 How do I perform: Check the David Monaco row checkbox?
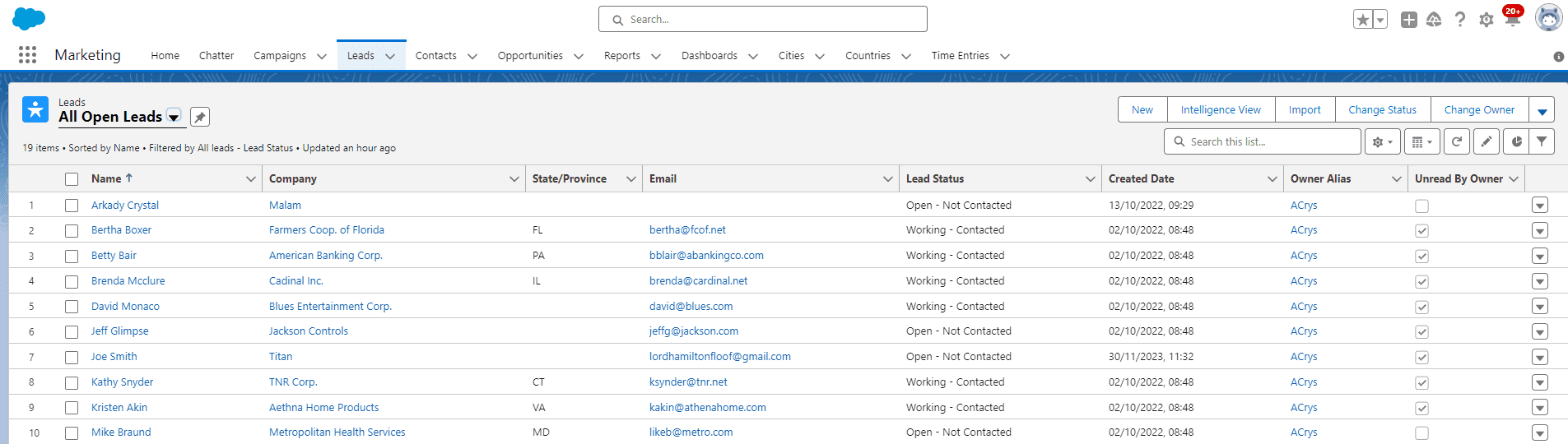(72, 307)
